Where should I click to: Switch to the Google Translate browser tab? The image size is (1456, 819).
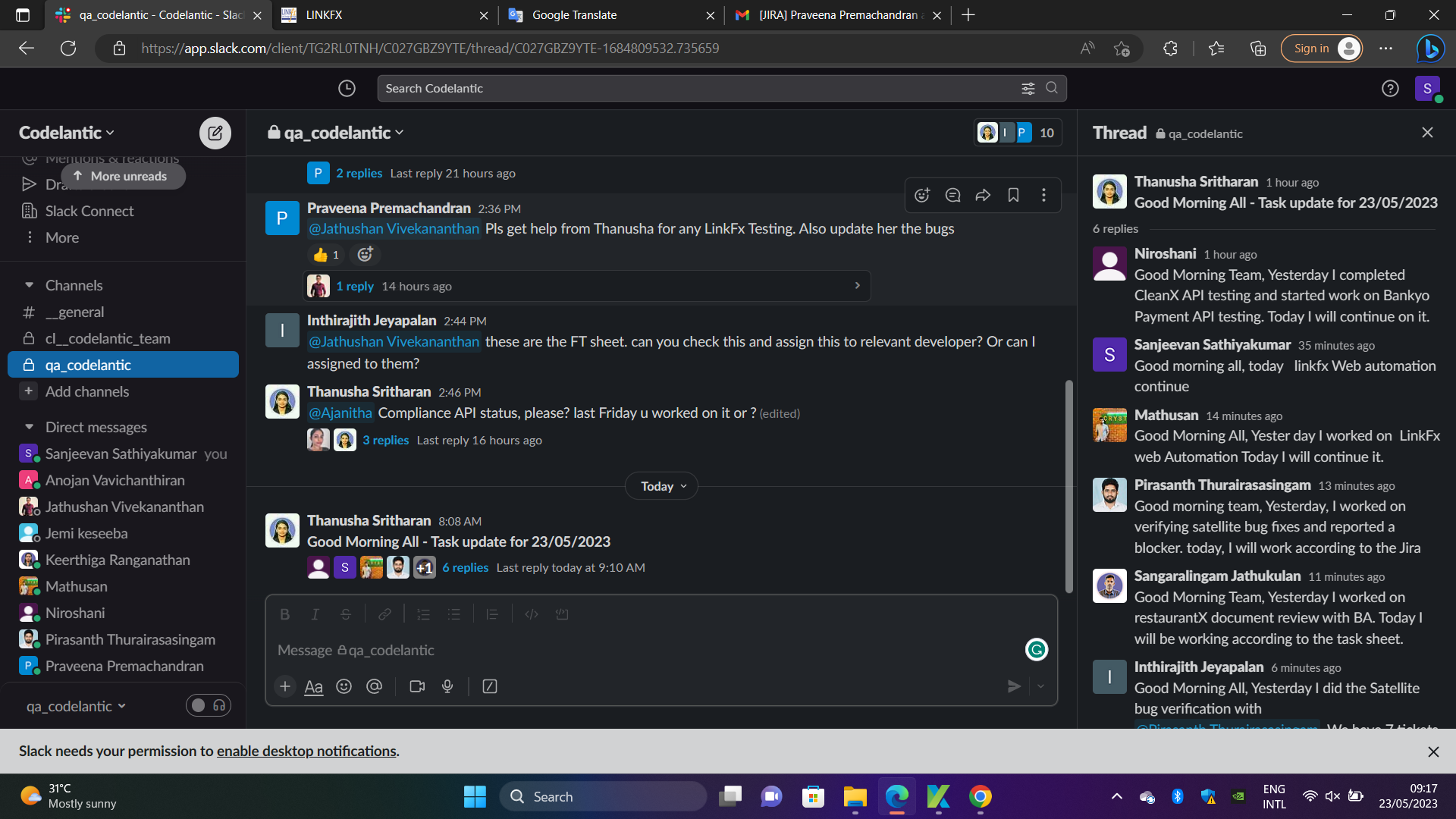611,15
